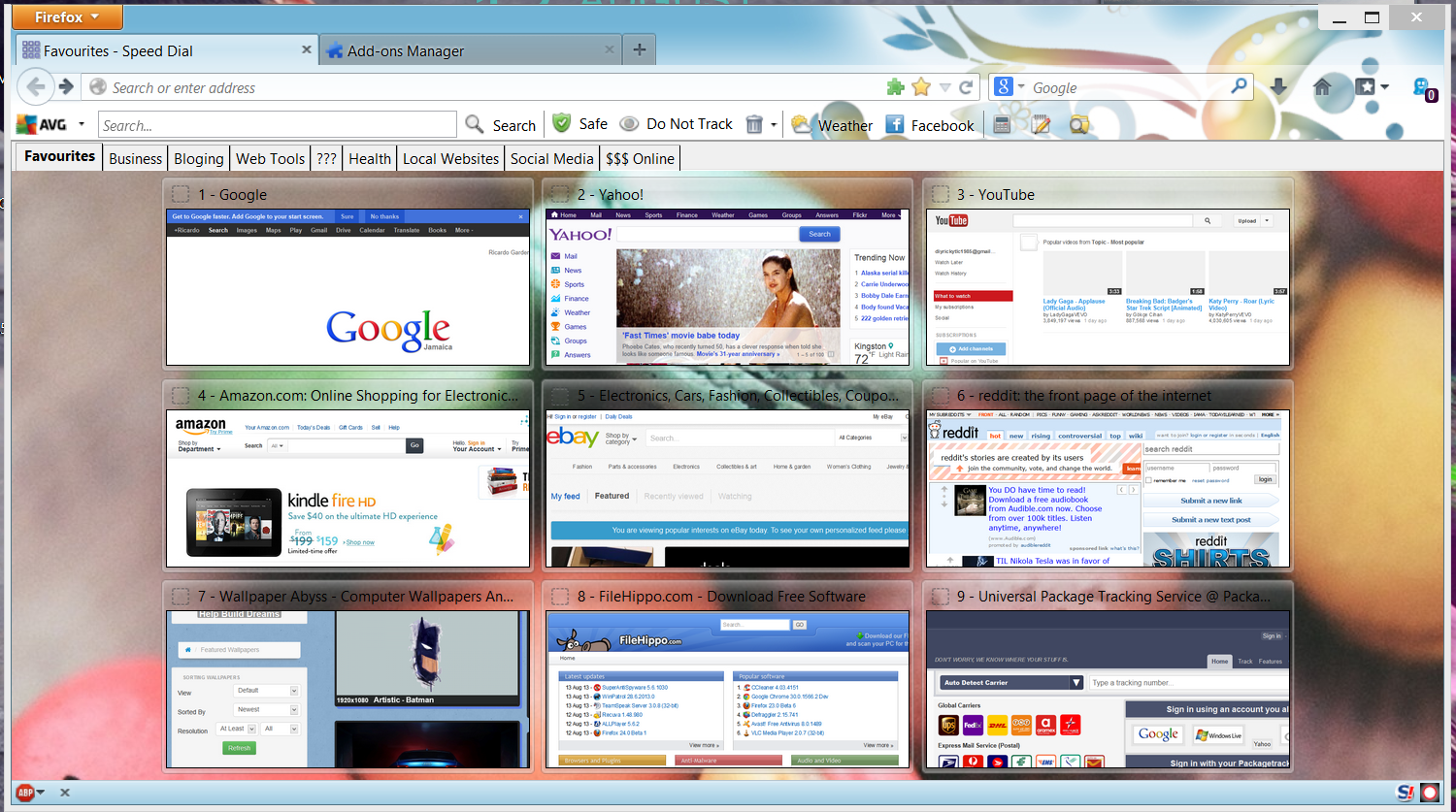1456x812 pixels.
Task: Click the AVG logo in the toolbar
Action: (41, 124)
